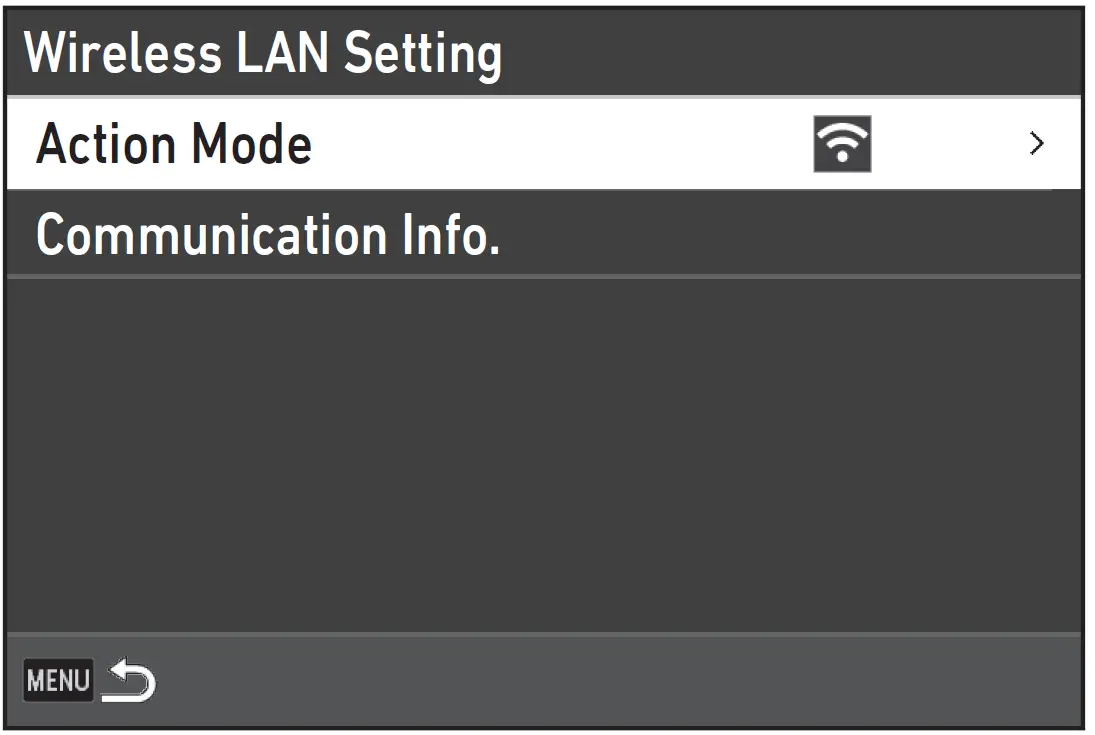Click blank space right of Communication Info.
The width and height of the screenshot is (1095, 735).
pos(780,234)
